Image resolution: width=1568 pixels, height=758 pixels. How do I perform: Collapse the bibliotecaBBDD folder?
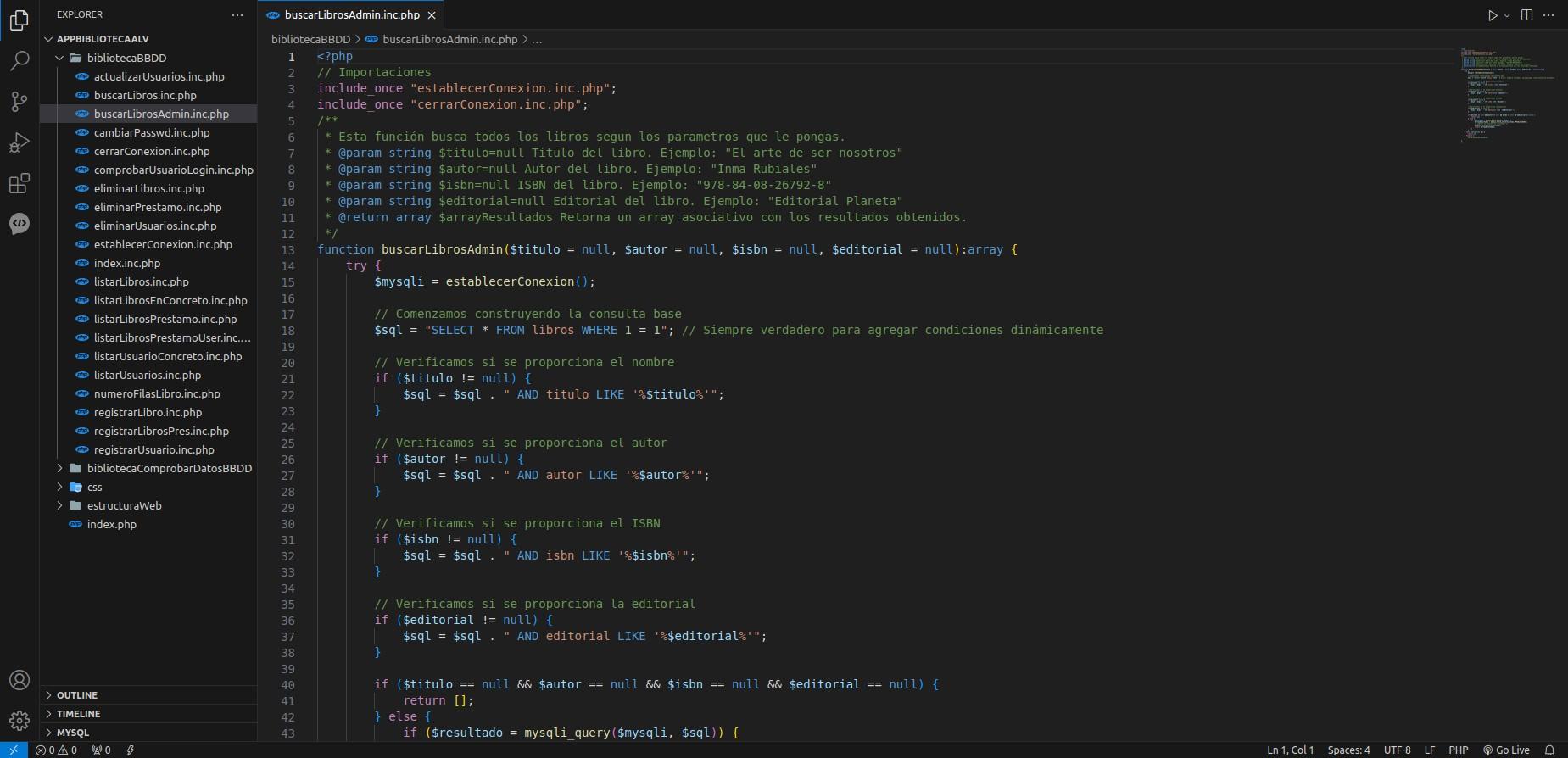pos(148,58)
